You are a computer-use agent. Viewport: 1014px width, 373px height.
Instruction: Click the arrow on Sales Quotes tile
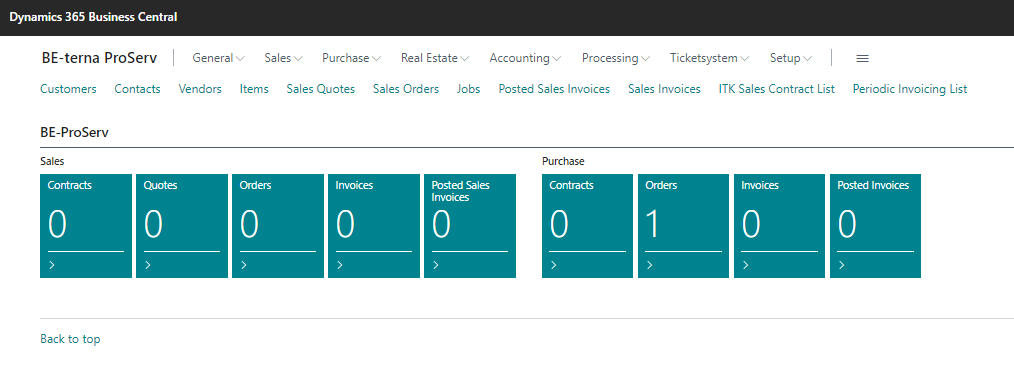[x=147, y=264]
